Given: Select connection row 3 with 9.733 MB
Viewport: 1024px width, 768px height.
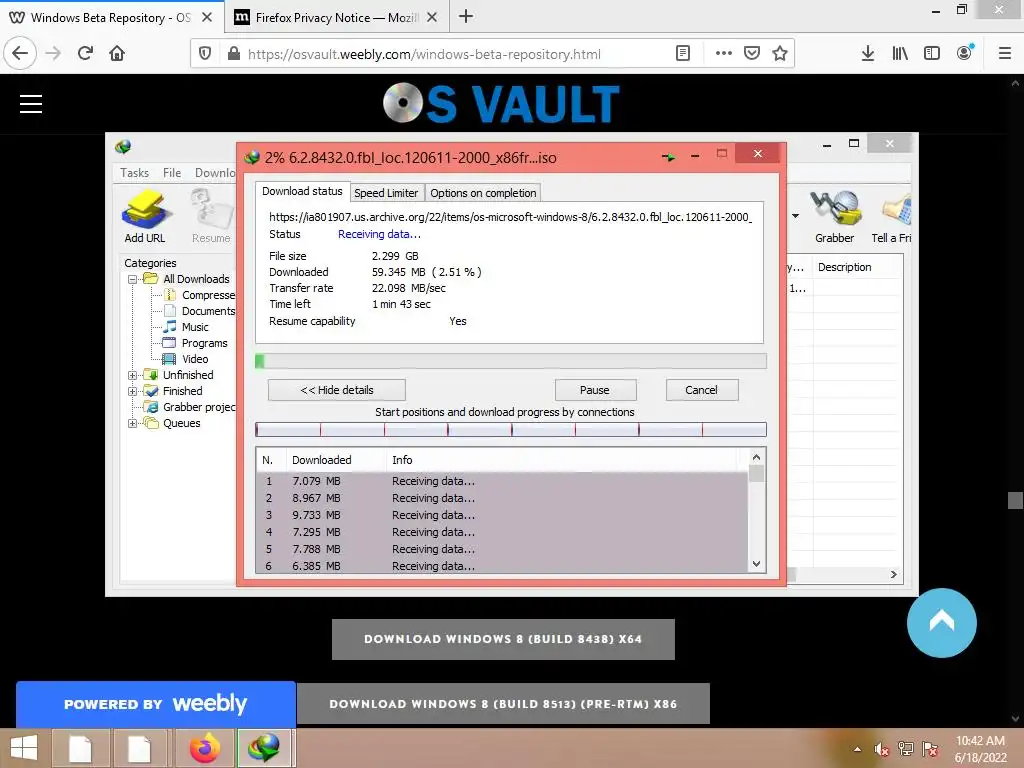Looking at the screenshot, I should point(502,515).
